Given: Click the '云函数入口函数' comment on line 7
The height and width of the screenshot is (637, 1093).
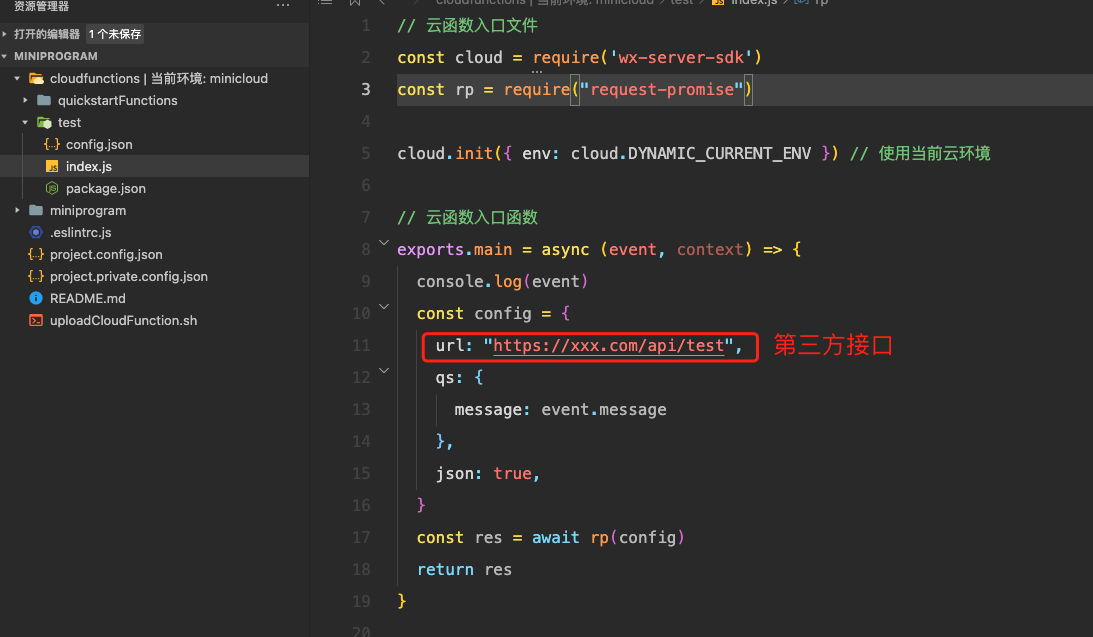Looking at the screenshot, I should click(482, 217).
